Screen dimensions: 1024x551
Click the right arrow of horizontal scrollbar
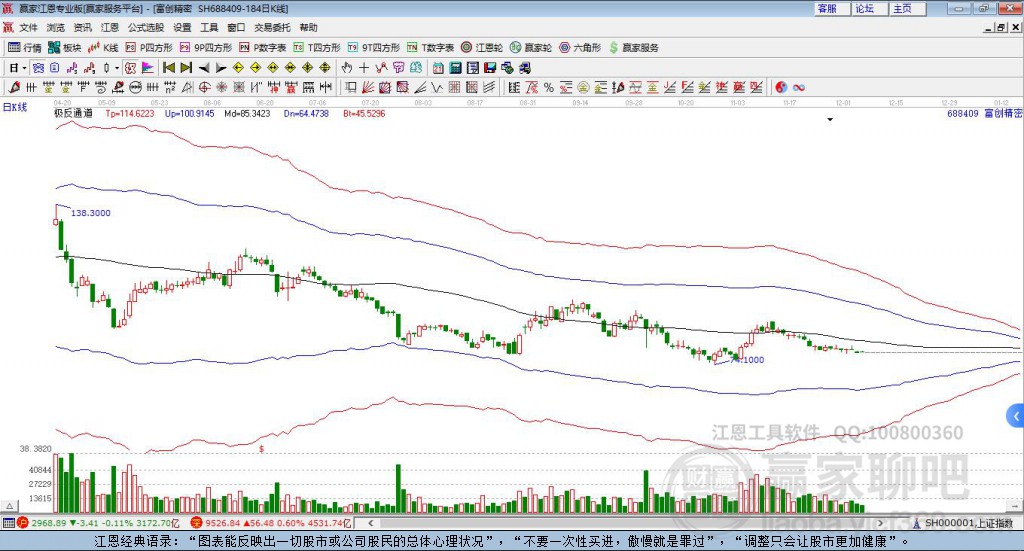880,523
